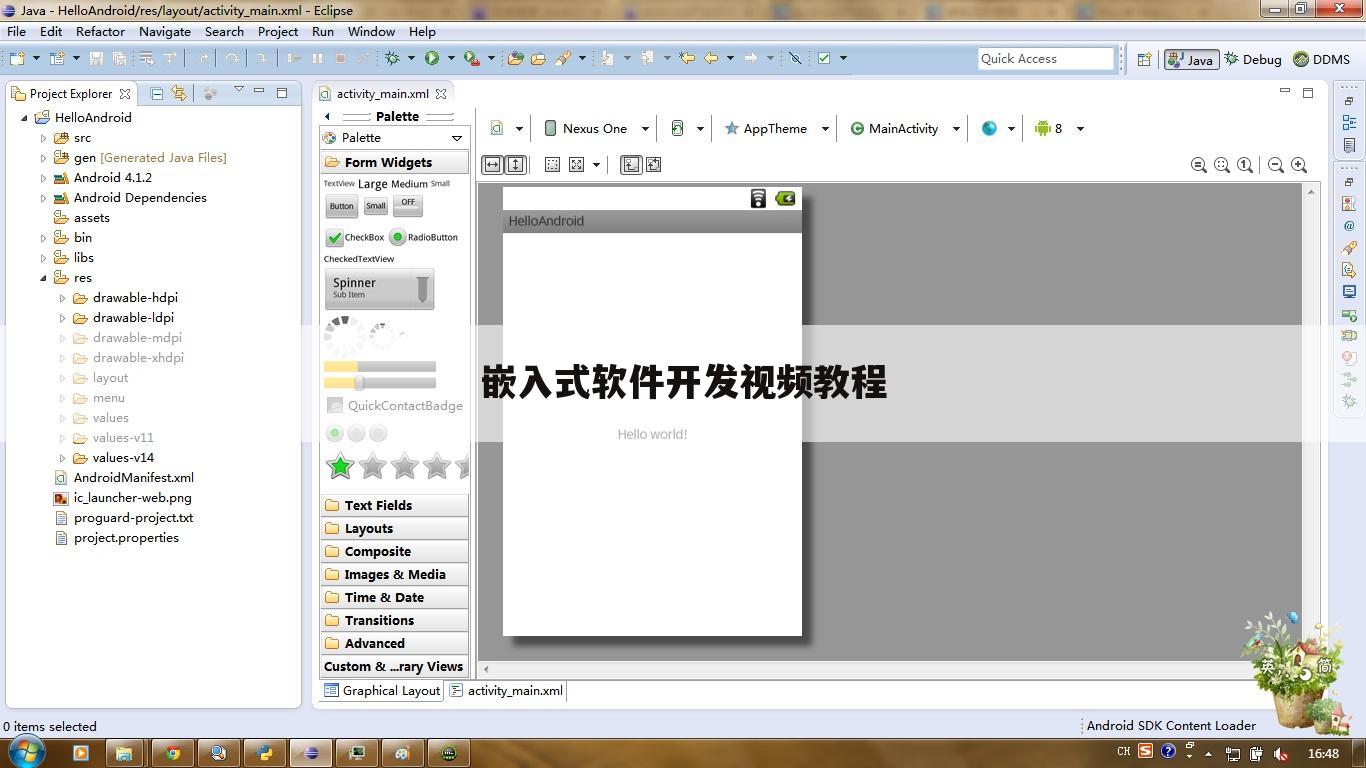This screenshot has height=768, width=1366.
Task: Switch to the Graphical Layout tab
Action: pos(383,691)
